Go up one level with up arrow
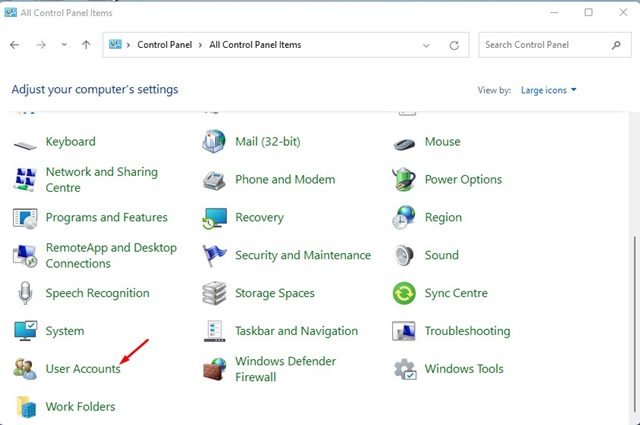 86,45
